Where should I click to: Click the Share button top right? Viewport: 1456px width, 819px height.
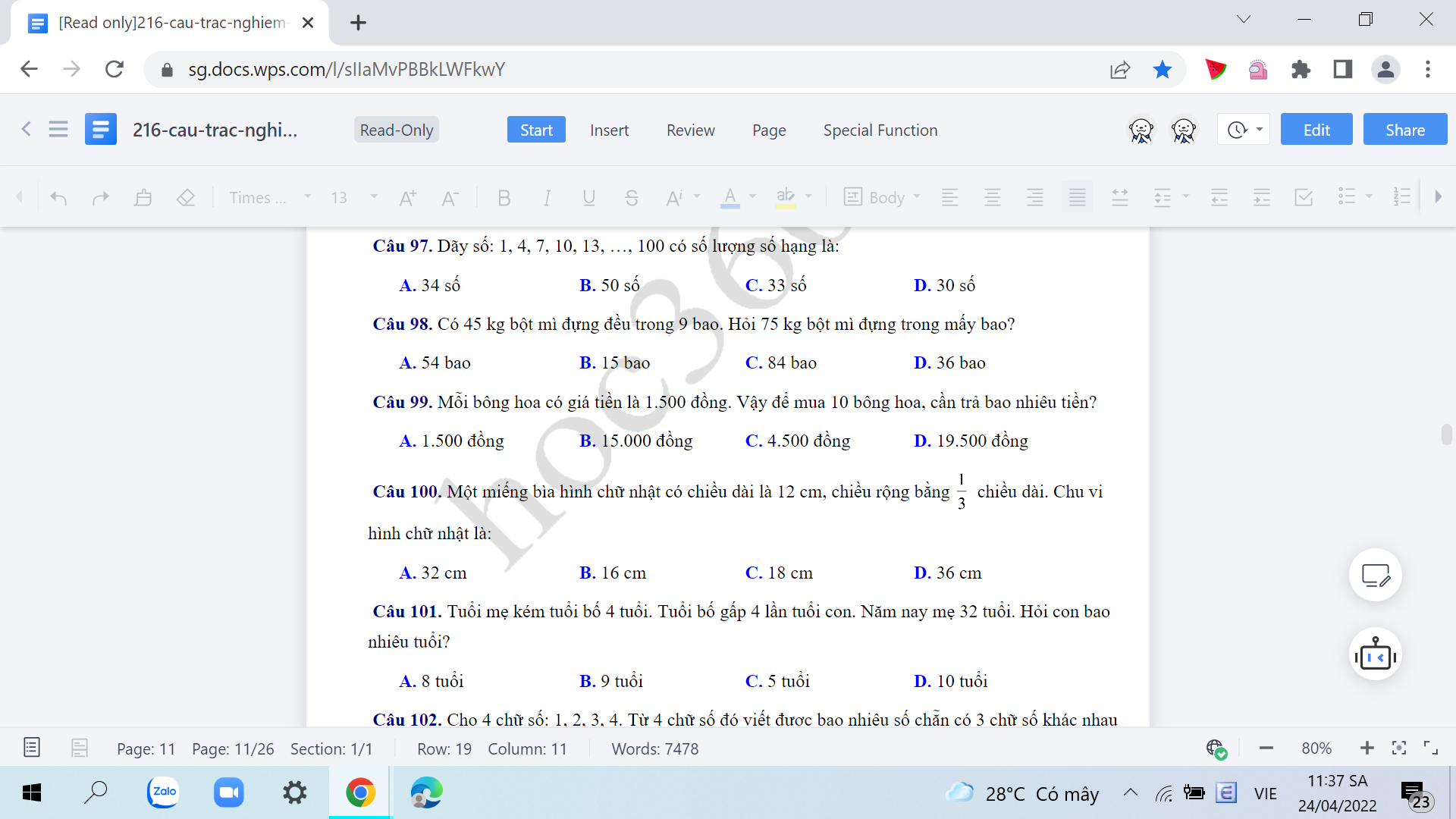1405,129
